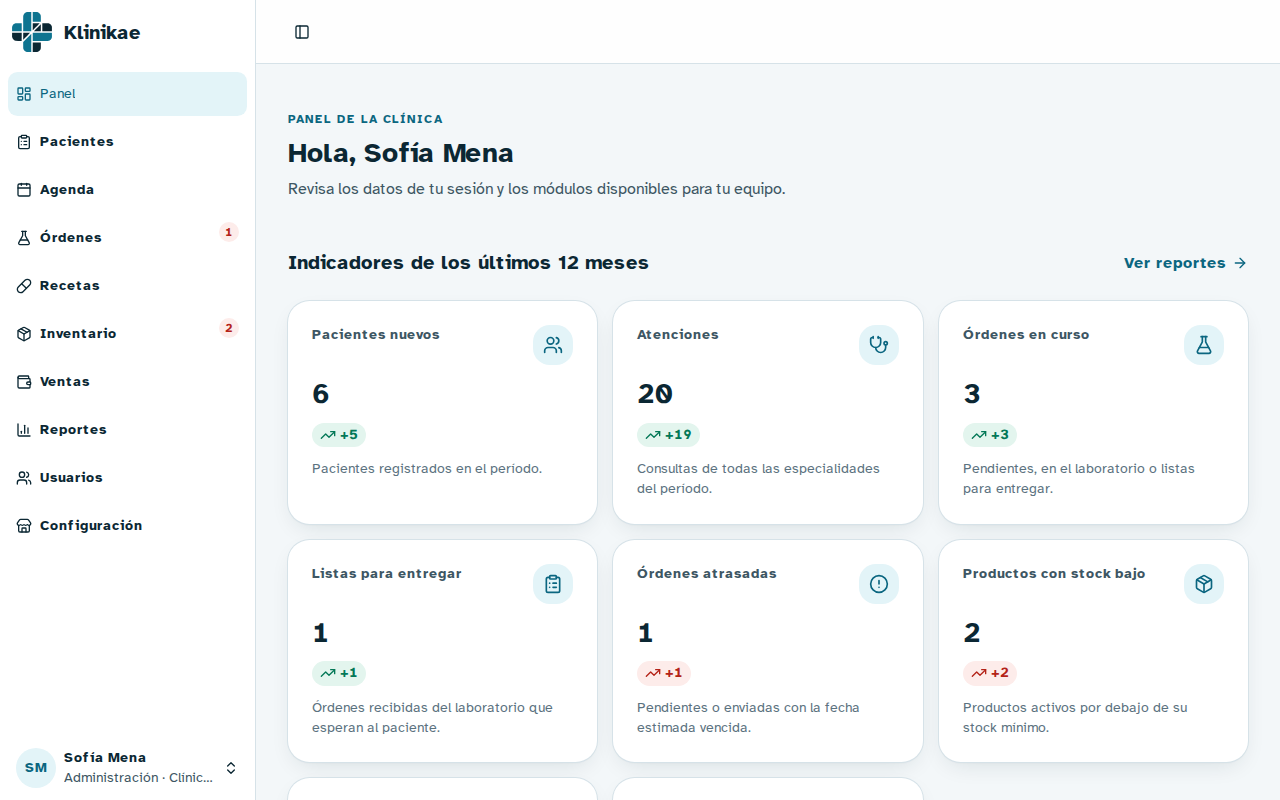This screenshot has height=800, width=1280.
Task: Click the flask icon on Órdenes en curso card
Action: [x=1204, y=345]
